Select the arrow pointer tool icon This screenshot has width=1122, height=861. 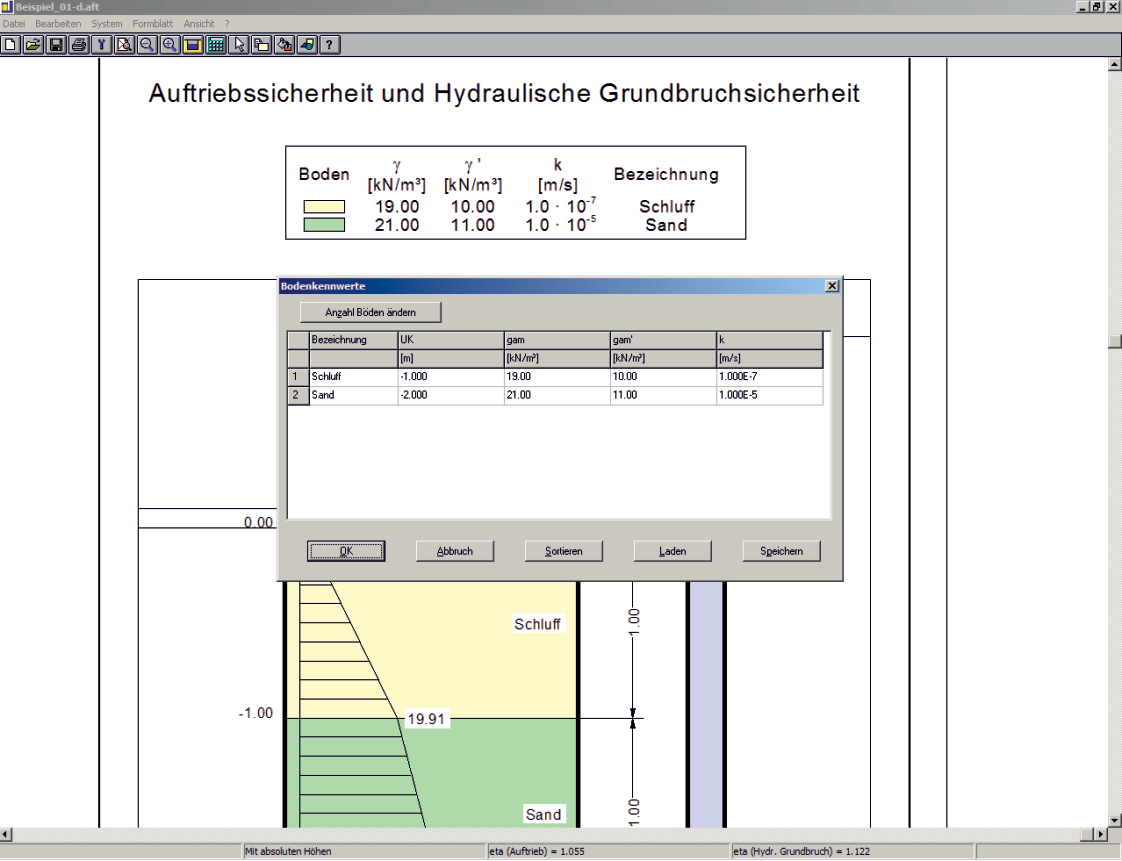tap(239, 45)
